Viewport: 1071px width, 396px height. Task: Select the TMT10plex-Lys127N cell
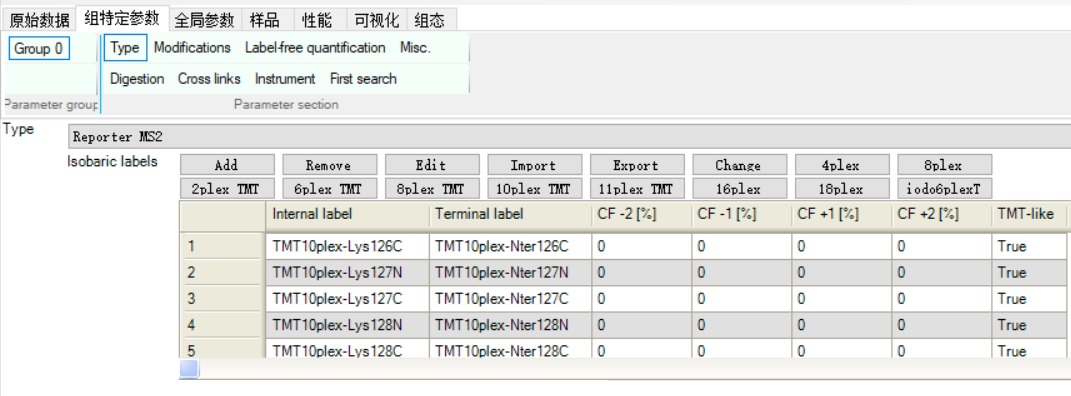click(348, 273)
